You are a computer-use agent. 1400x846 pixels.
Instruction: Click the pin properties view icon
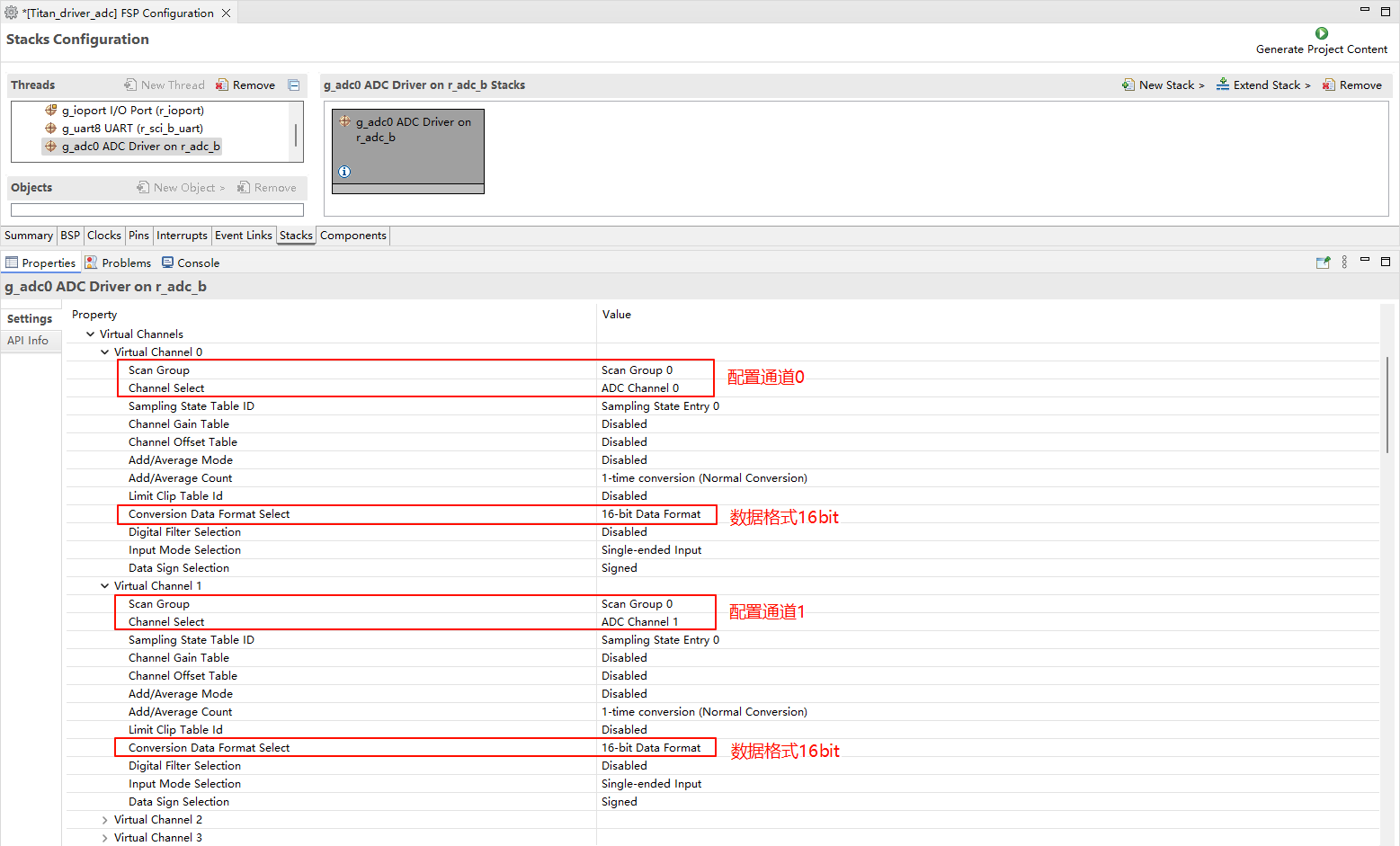(x=1323, y=263)
